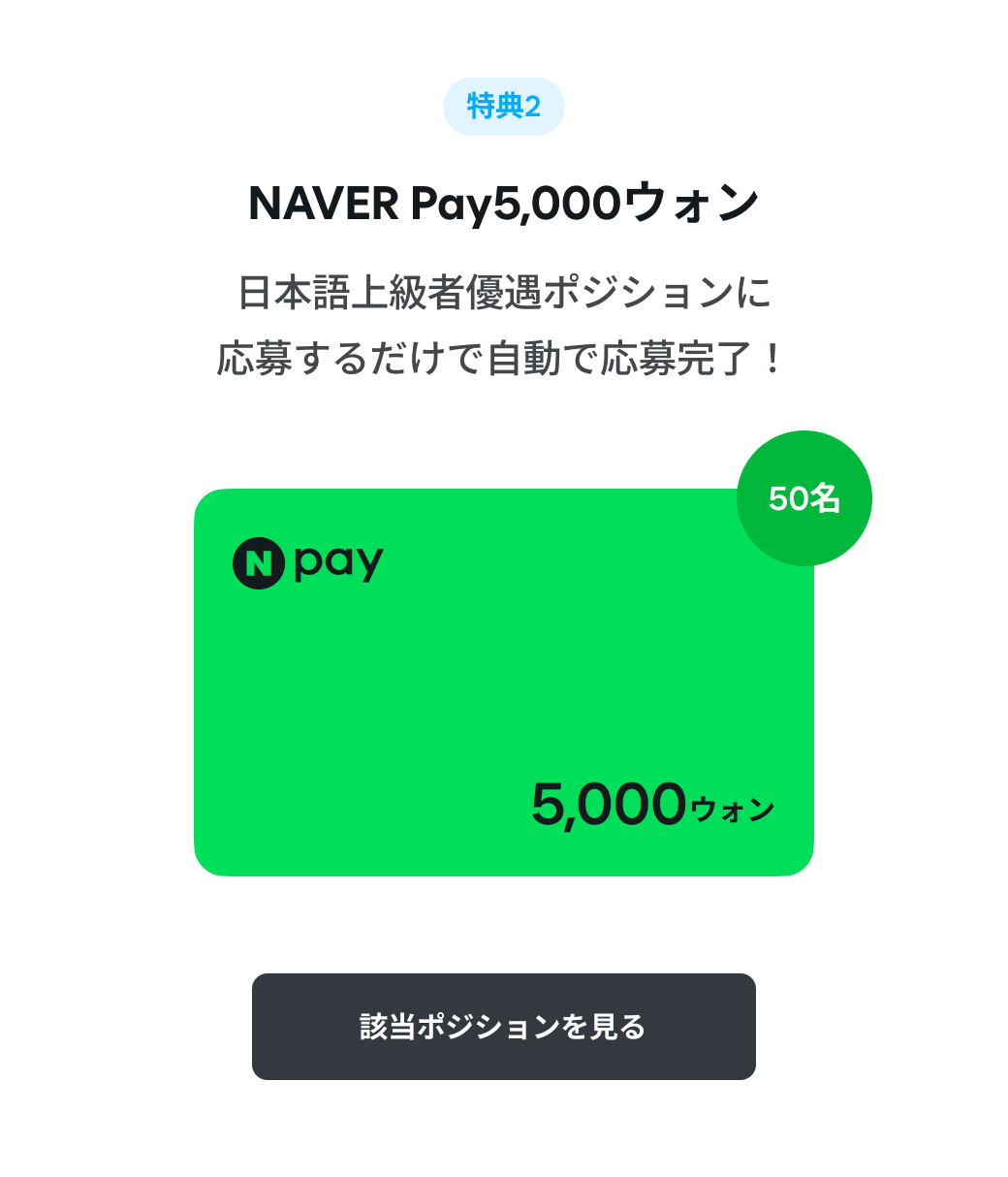The width and height of the screenshot is (1008, 1177).
Task: Click the word NAVER in the heading
Action: click(x=324, y=204)
